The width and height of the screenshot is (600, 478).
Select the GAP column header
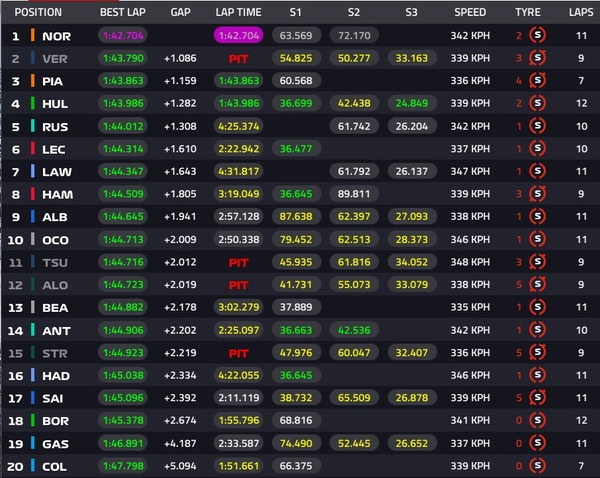point(180,13)
